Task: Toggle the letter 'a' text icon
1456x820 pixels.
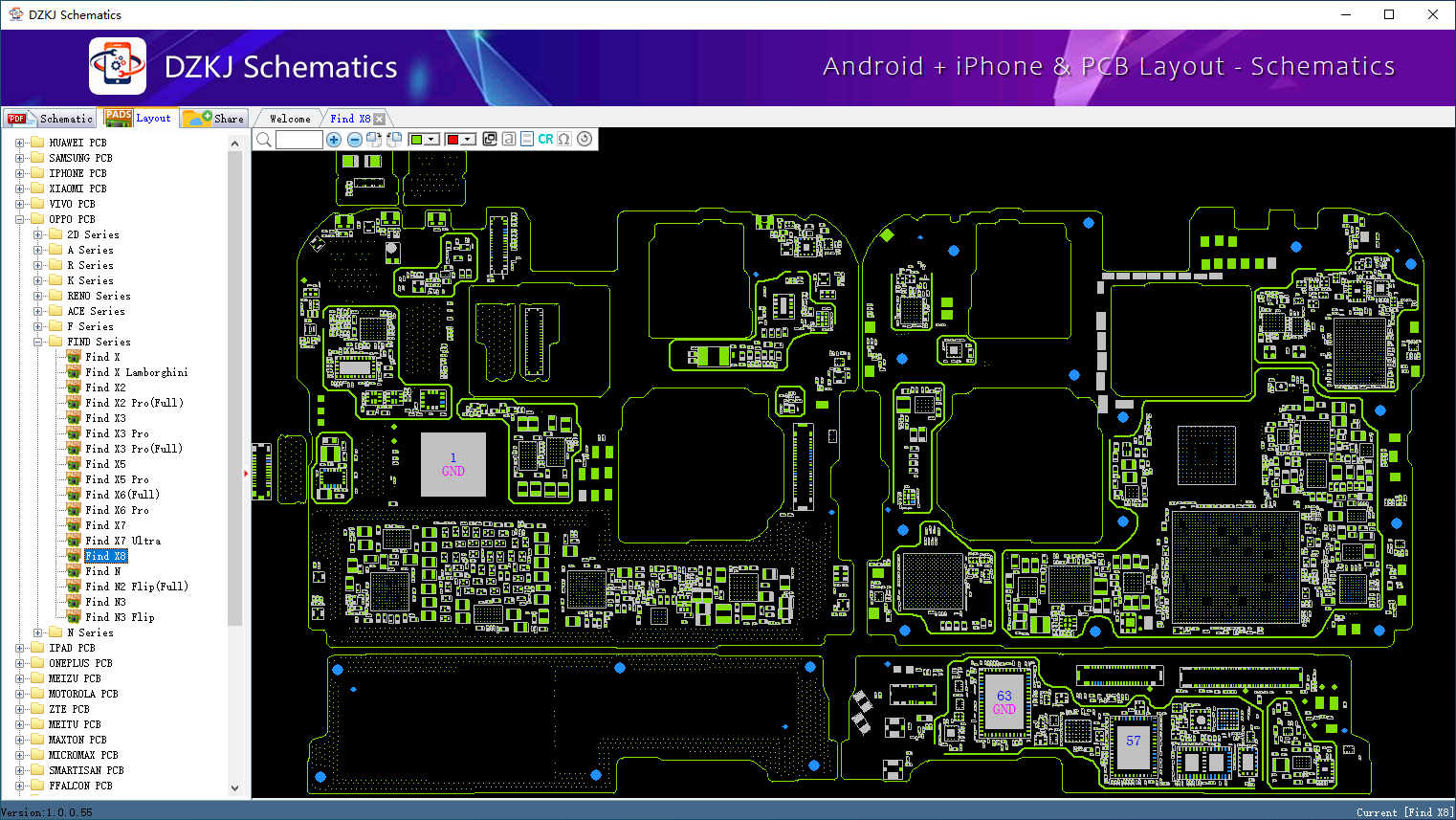Action: [x=509, y=140]
